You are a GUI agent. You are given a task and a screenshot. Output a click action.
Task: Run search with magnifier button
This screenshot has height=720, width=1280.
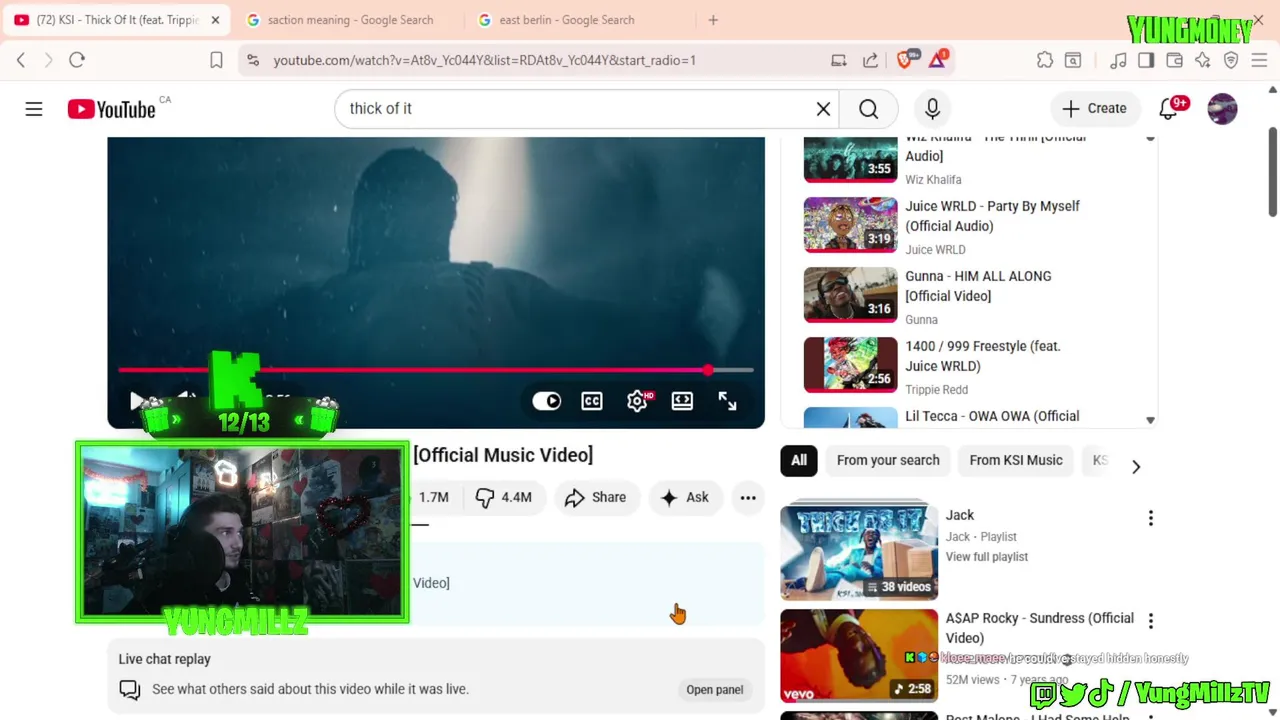coord(868,109)
